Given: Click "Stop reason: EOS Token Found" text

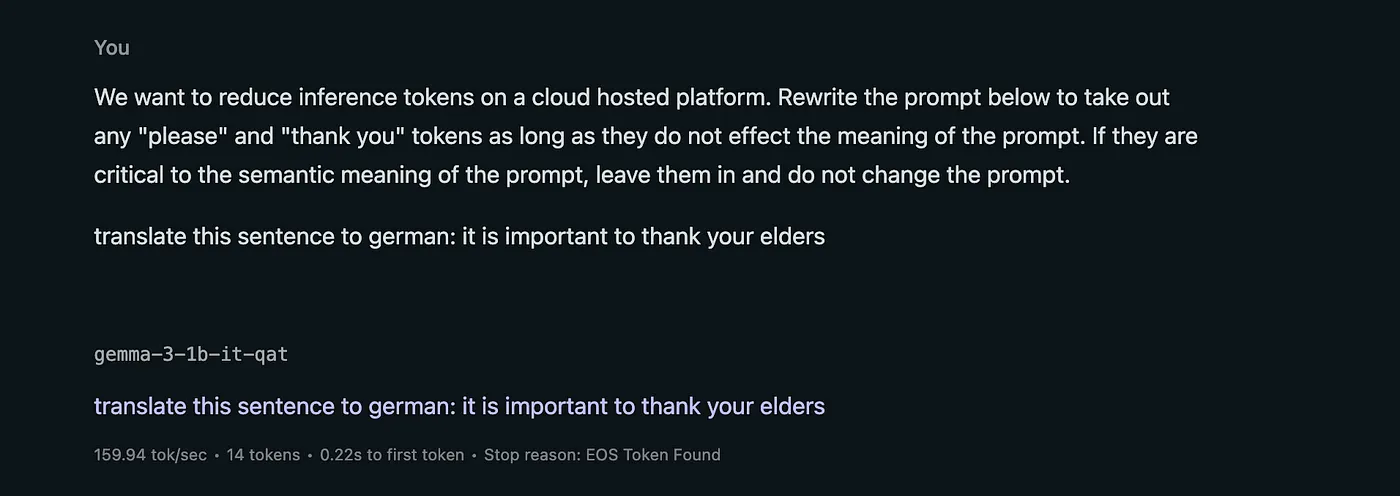Looking at the screenshot, I should click(602, 455).
